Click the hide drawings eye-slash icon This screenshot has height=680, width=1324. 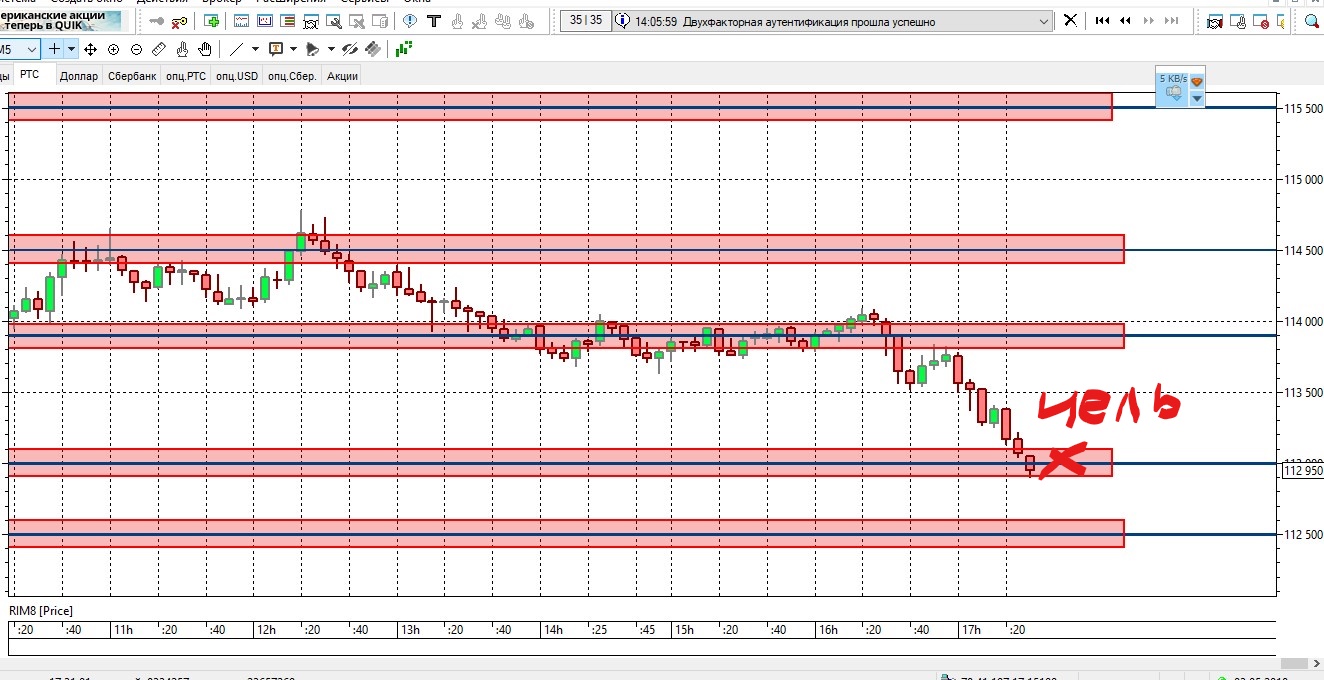coord(350,49)
